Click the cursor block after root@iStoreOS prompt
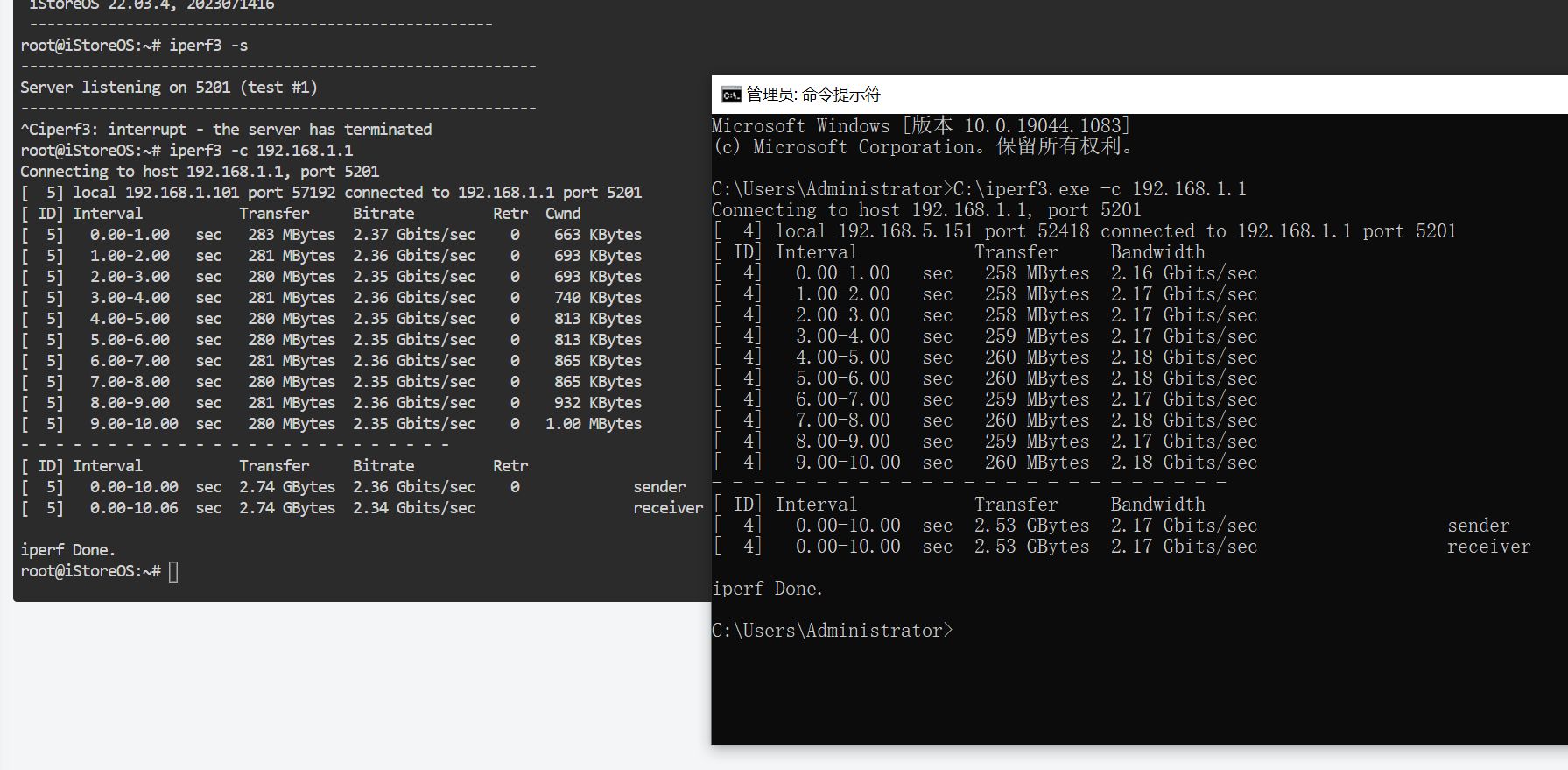This screenshot has height=770, width=1568. [173, 571]
